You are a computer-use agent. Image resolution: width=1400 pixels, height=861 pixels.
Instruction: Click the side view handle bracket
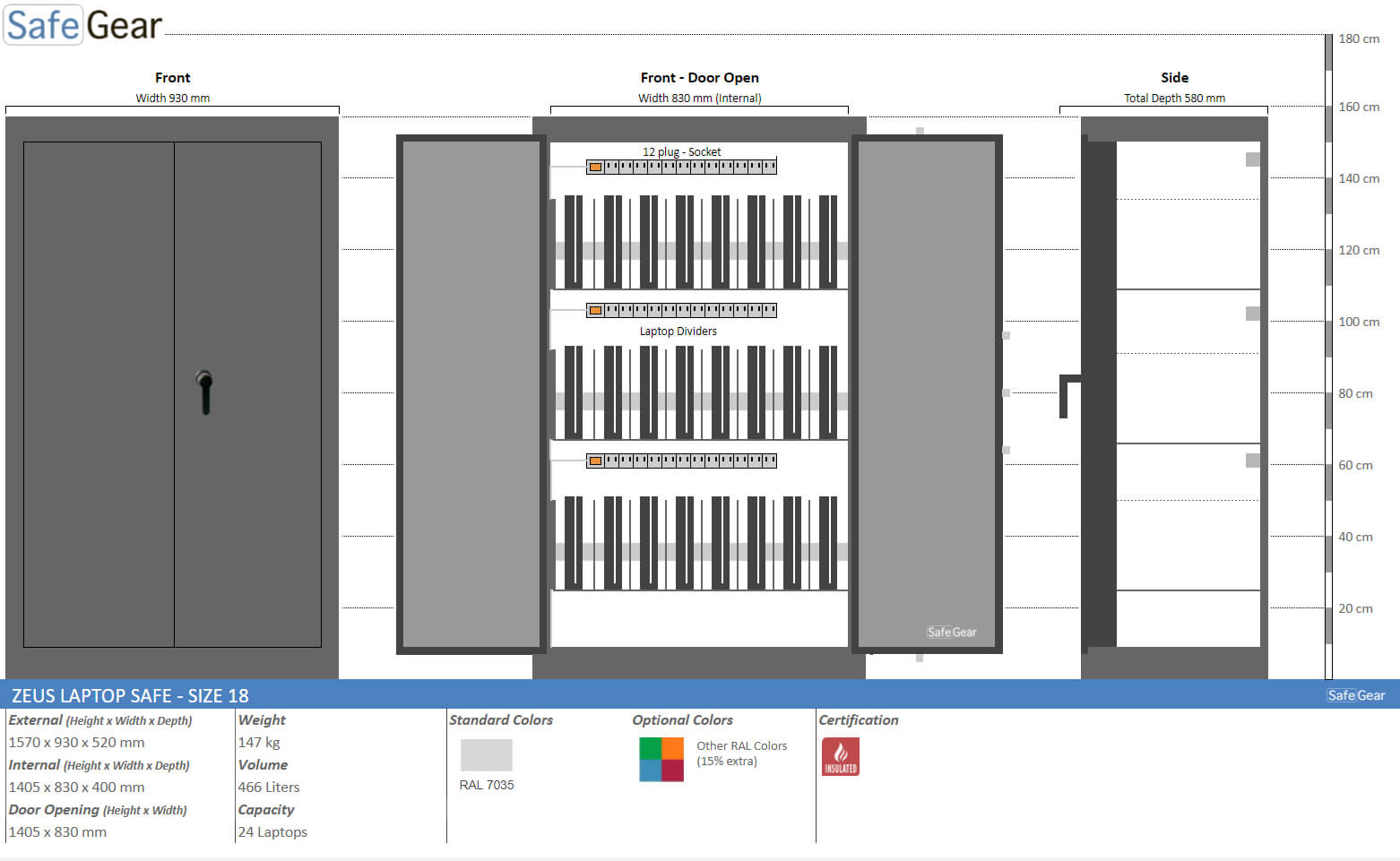pos(1070,396)
